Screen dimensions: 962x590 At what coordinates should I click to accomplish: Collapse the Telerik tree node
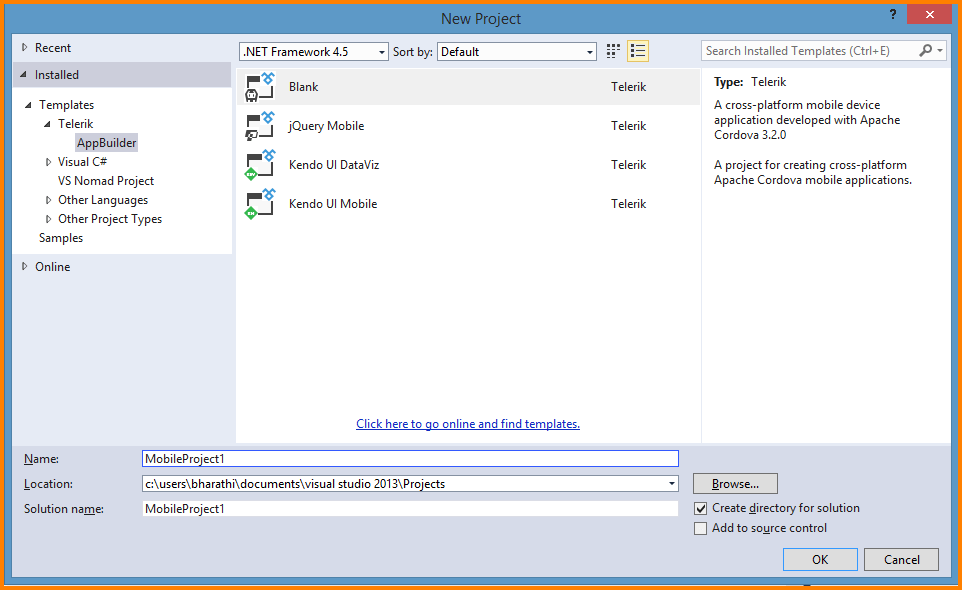[x=47, y=124]
